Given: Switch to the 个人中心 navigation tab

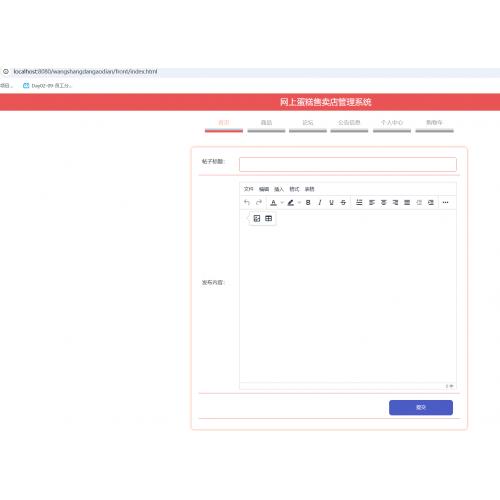Looking at the screenshot, I should pos(392,123).
